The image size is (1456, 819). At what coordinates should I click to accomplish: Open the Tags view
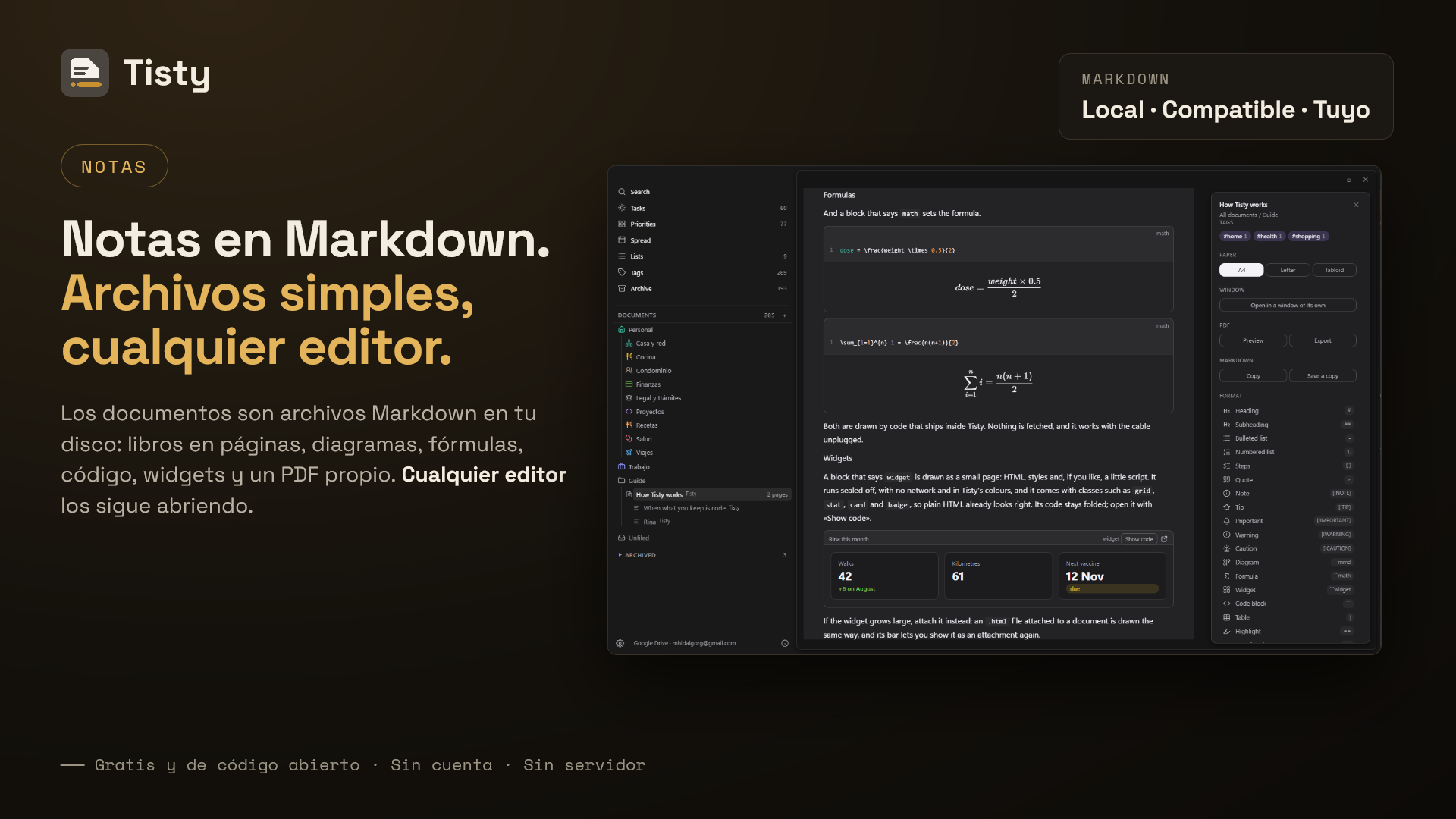point(702,273)
